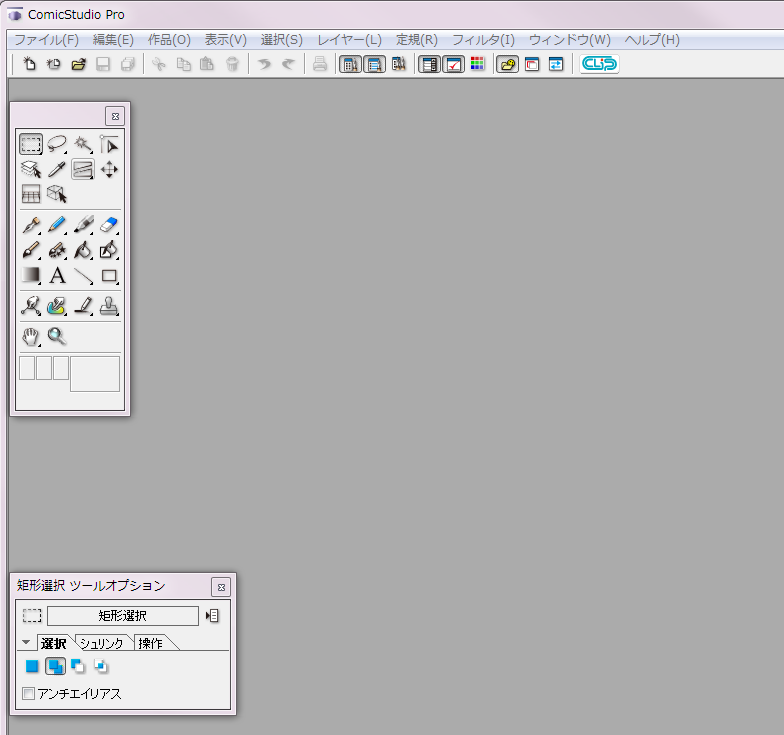Select the panel ruler grid tool
This screenshot has width=784, height=735.
(30, 194)
